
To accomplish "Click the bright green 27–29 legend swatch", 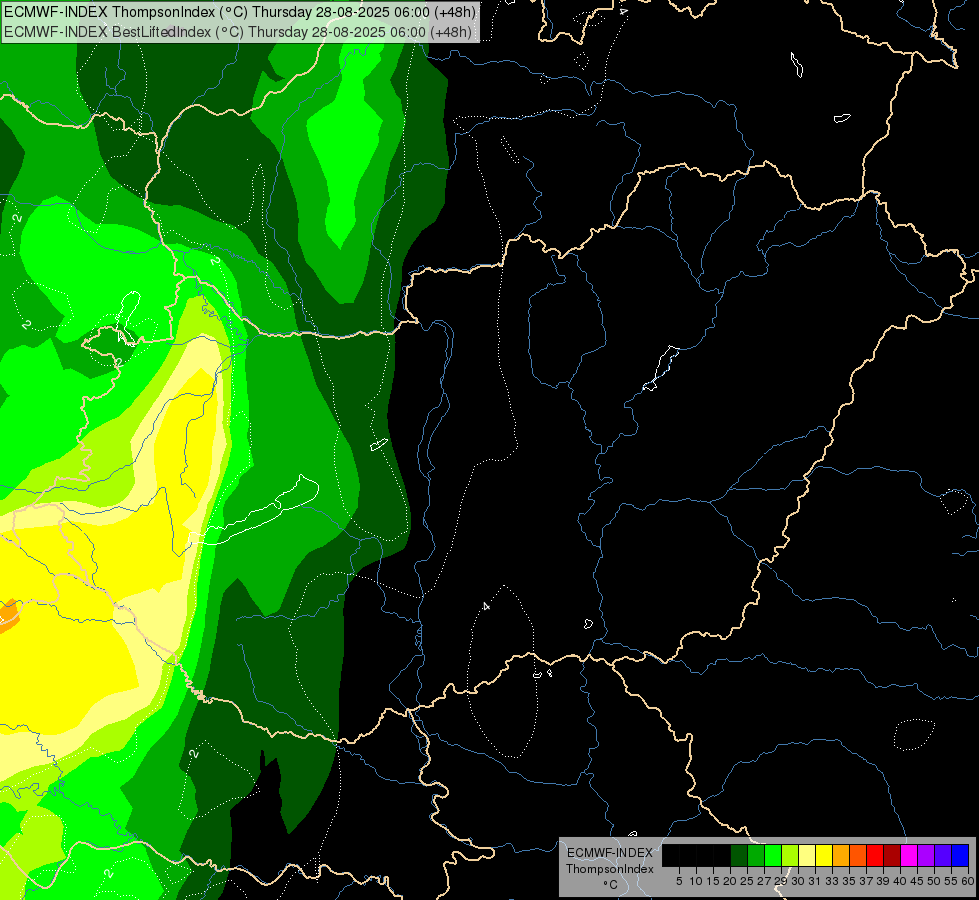I will coord(773,855).
